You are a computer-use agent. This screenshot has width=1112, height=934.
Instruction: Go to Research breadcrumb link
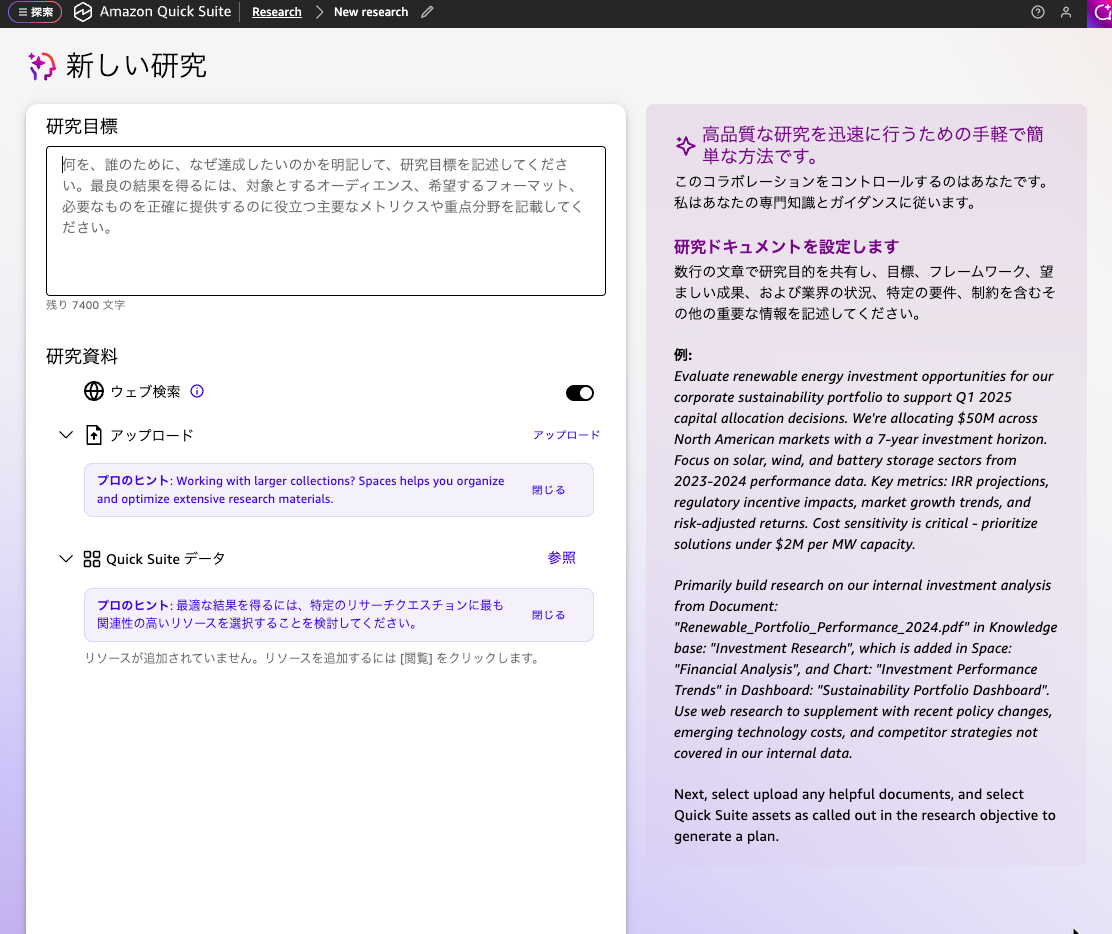point(277,12)
